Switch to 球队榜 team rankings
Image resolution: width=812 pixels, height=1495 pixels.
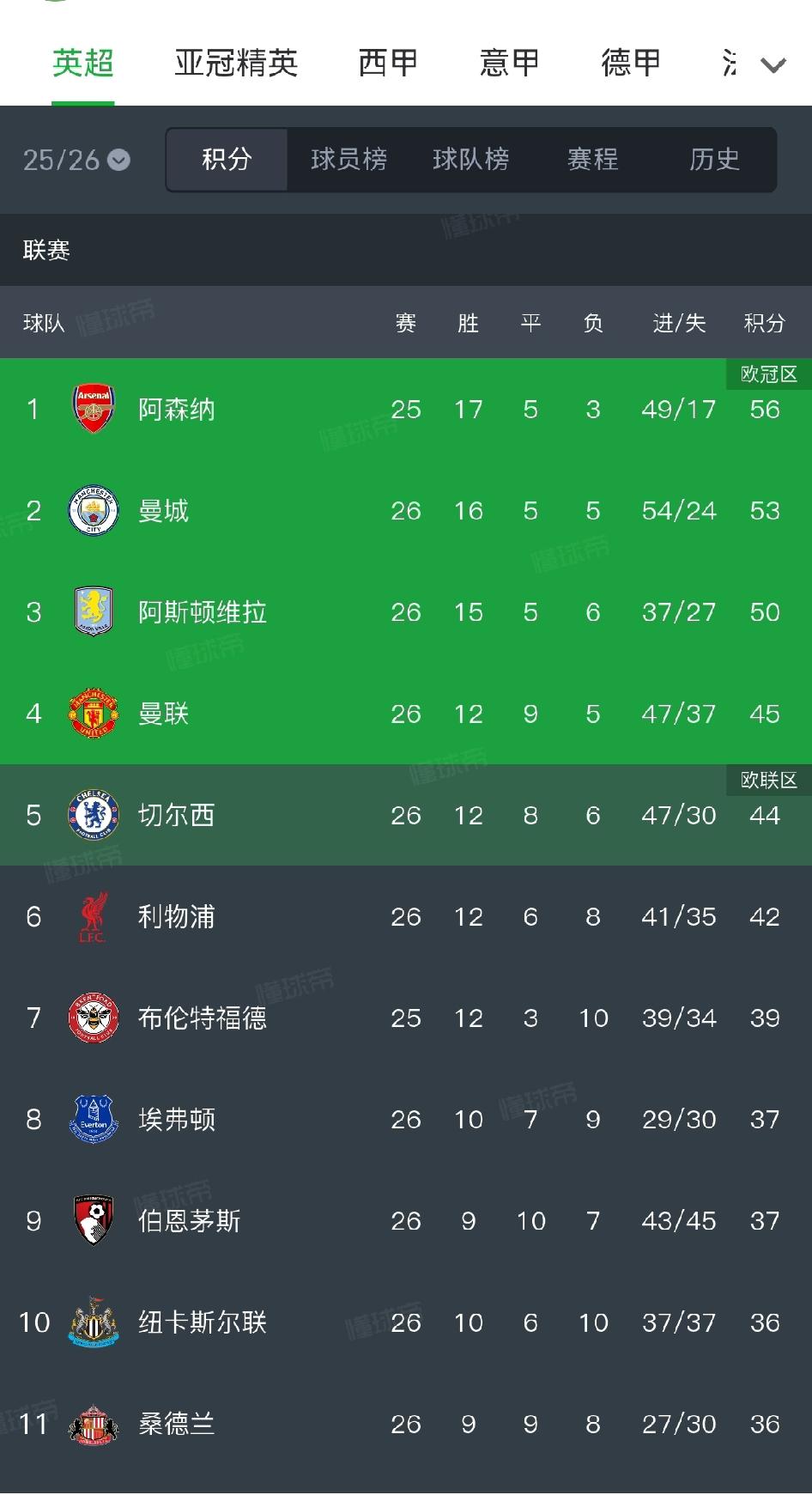pyautogui.click(x=470, y=160)
